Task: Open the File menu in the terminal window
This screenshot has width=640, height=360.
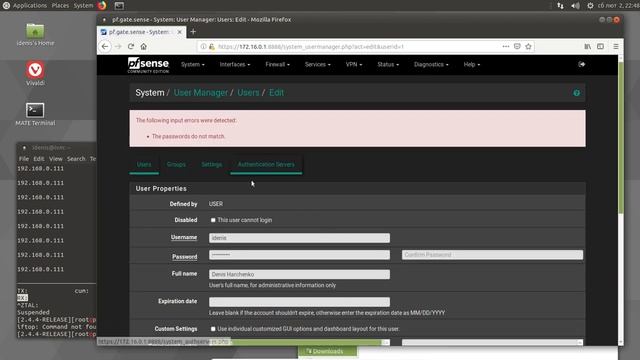Action: tap(24, 159)
